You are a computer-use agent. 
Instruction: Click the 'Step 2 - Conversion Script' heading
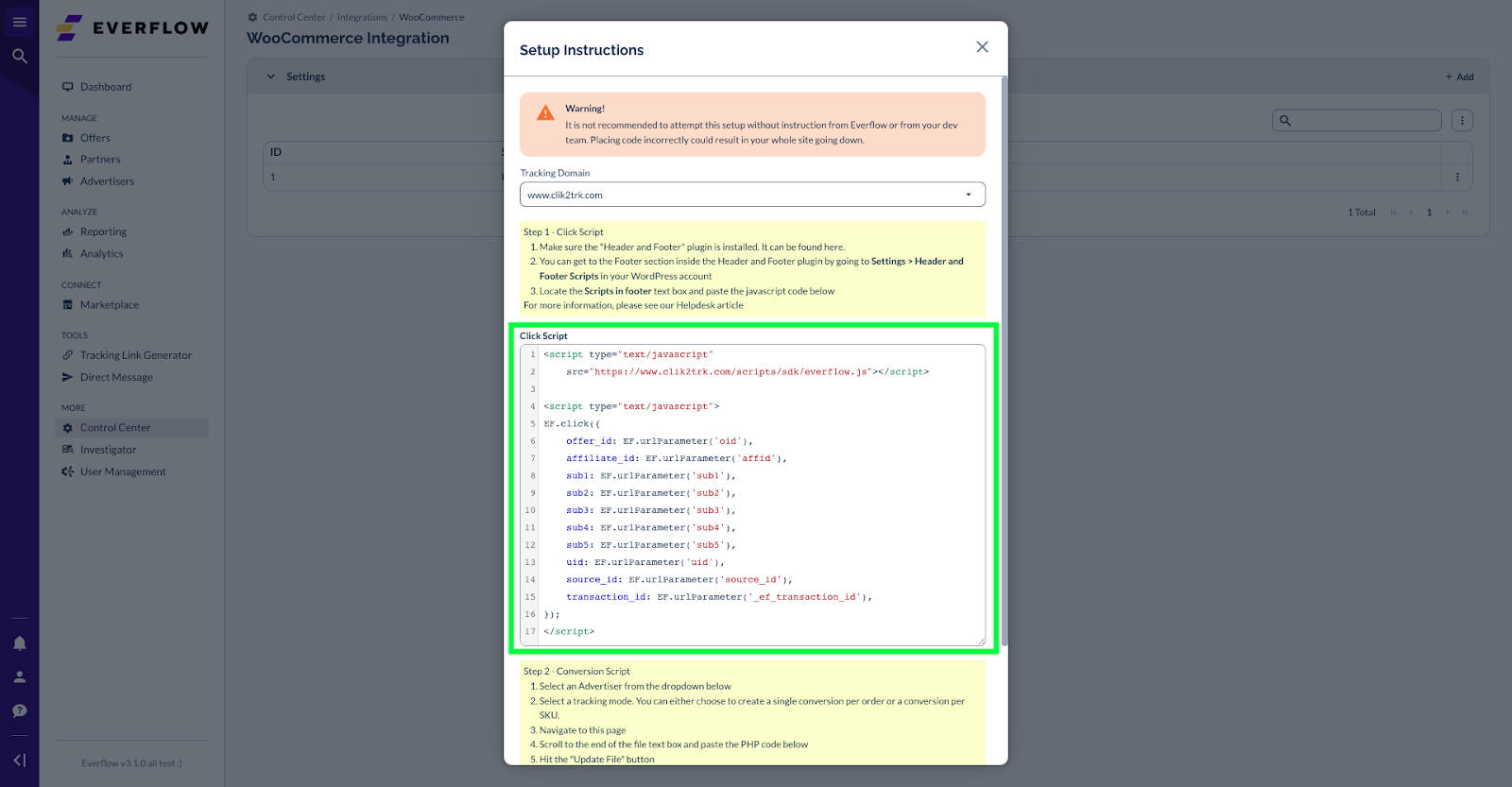[x=576, y=671]
